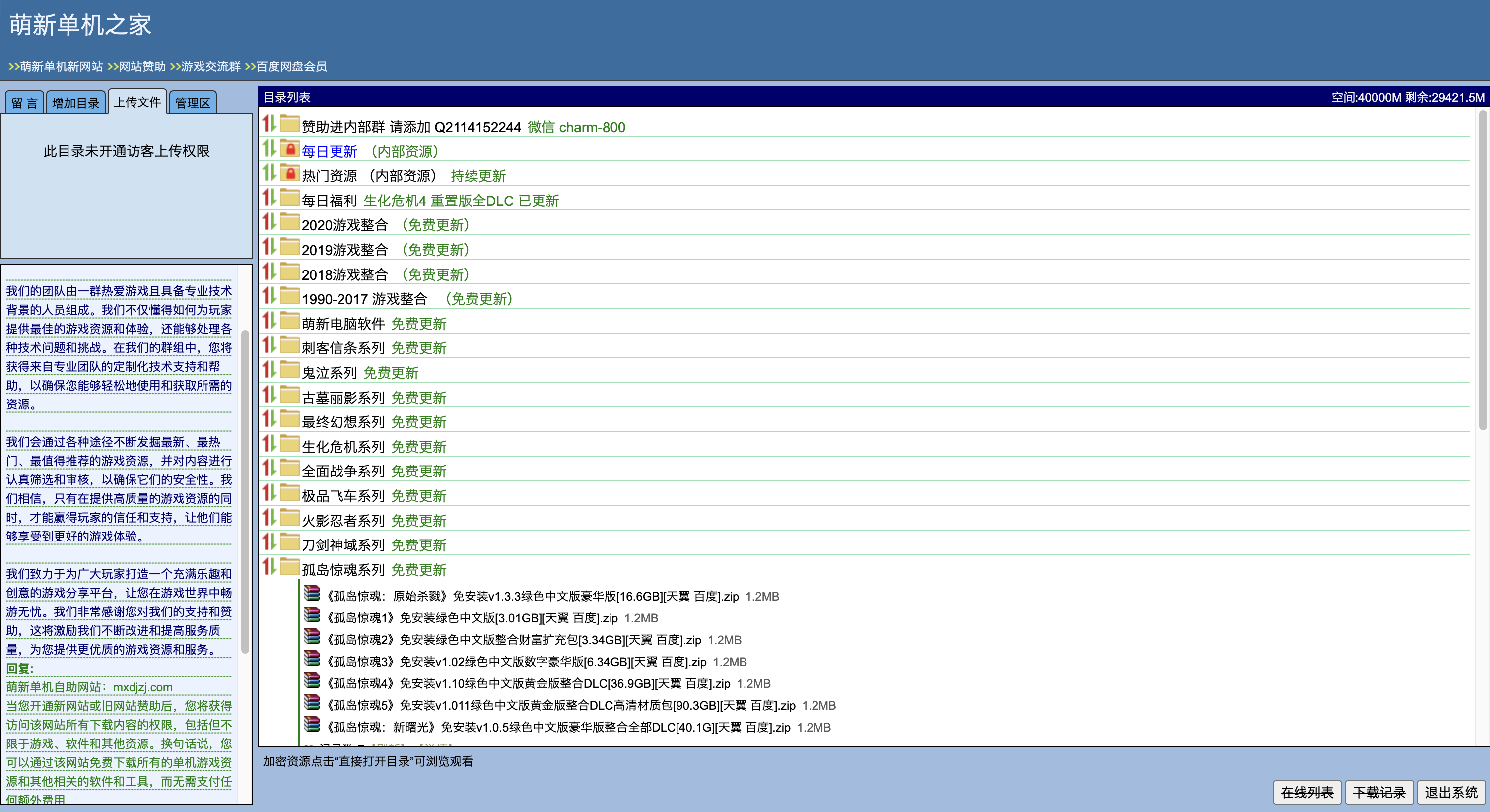This screenshot has height=812, width=1490.
Task: Open the 火影忍者系列 folder name
Action: pyautogui.click(x=343, y=521)
